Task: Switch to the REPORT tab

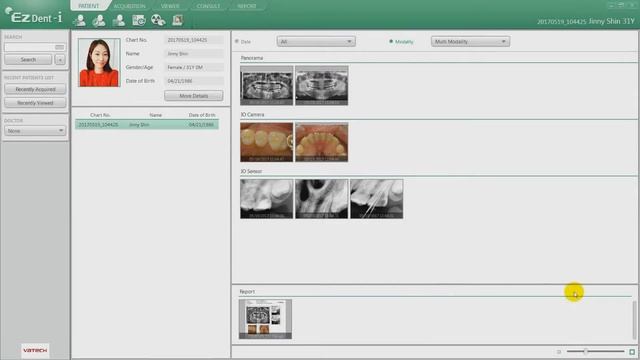Action: [247, 6]
